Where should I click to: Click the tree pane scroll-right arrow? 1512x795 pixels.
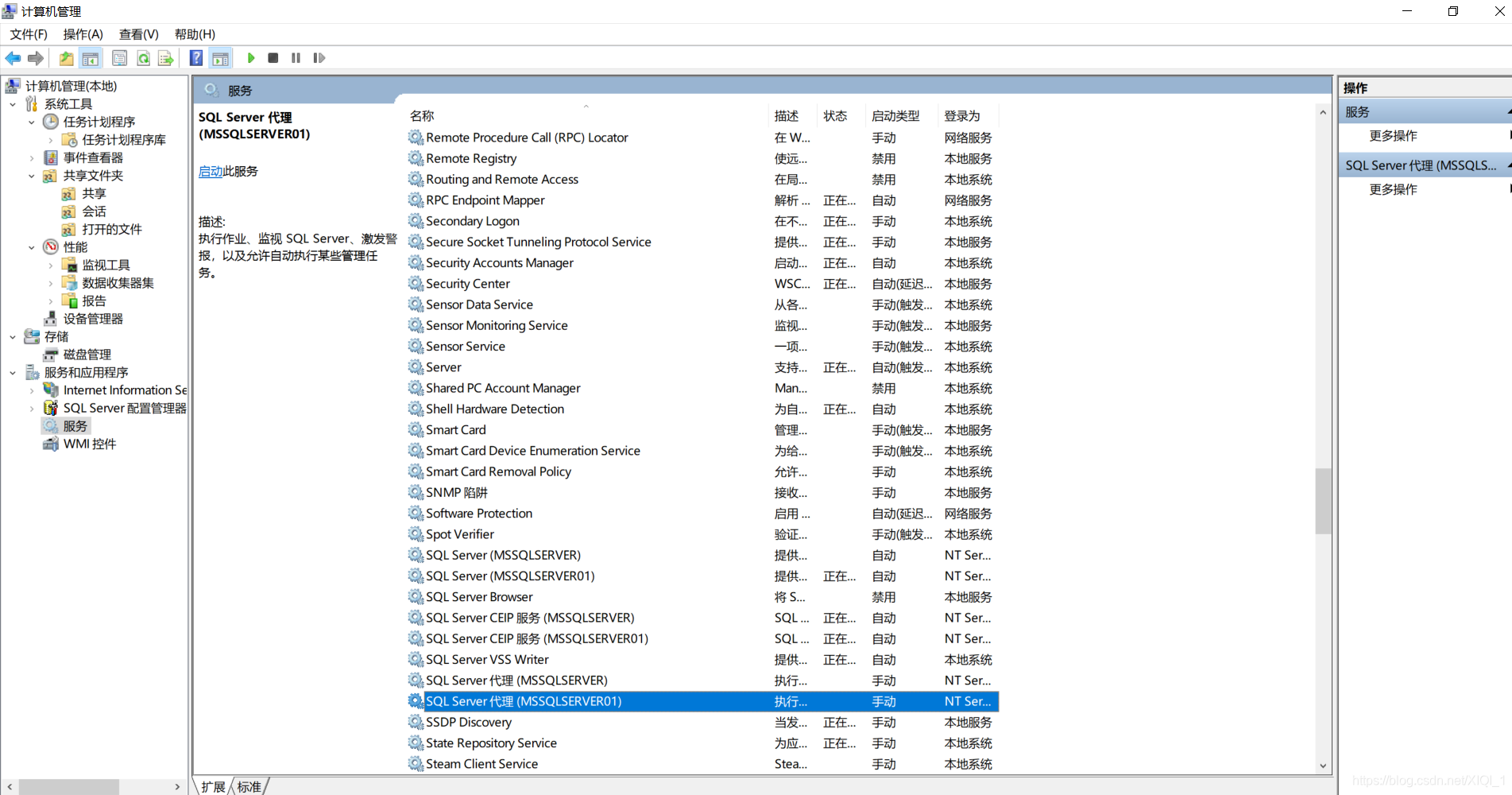pyautogui.click(x=177, y=787)
